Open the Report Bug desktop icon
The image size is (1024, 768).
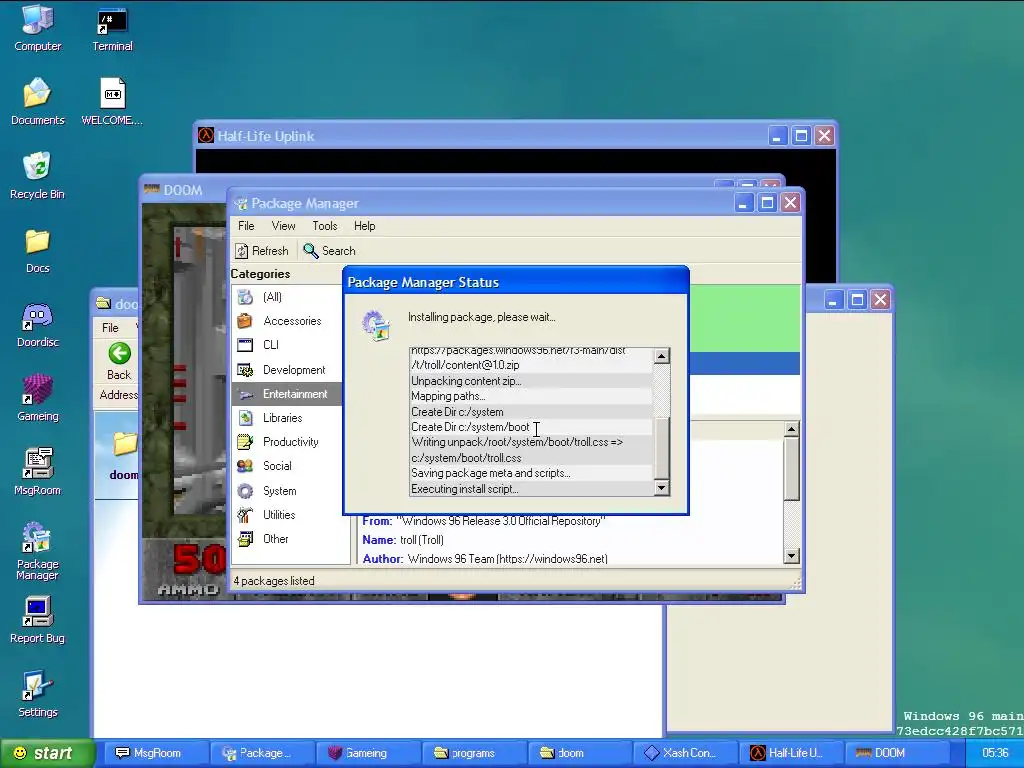37,620
